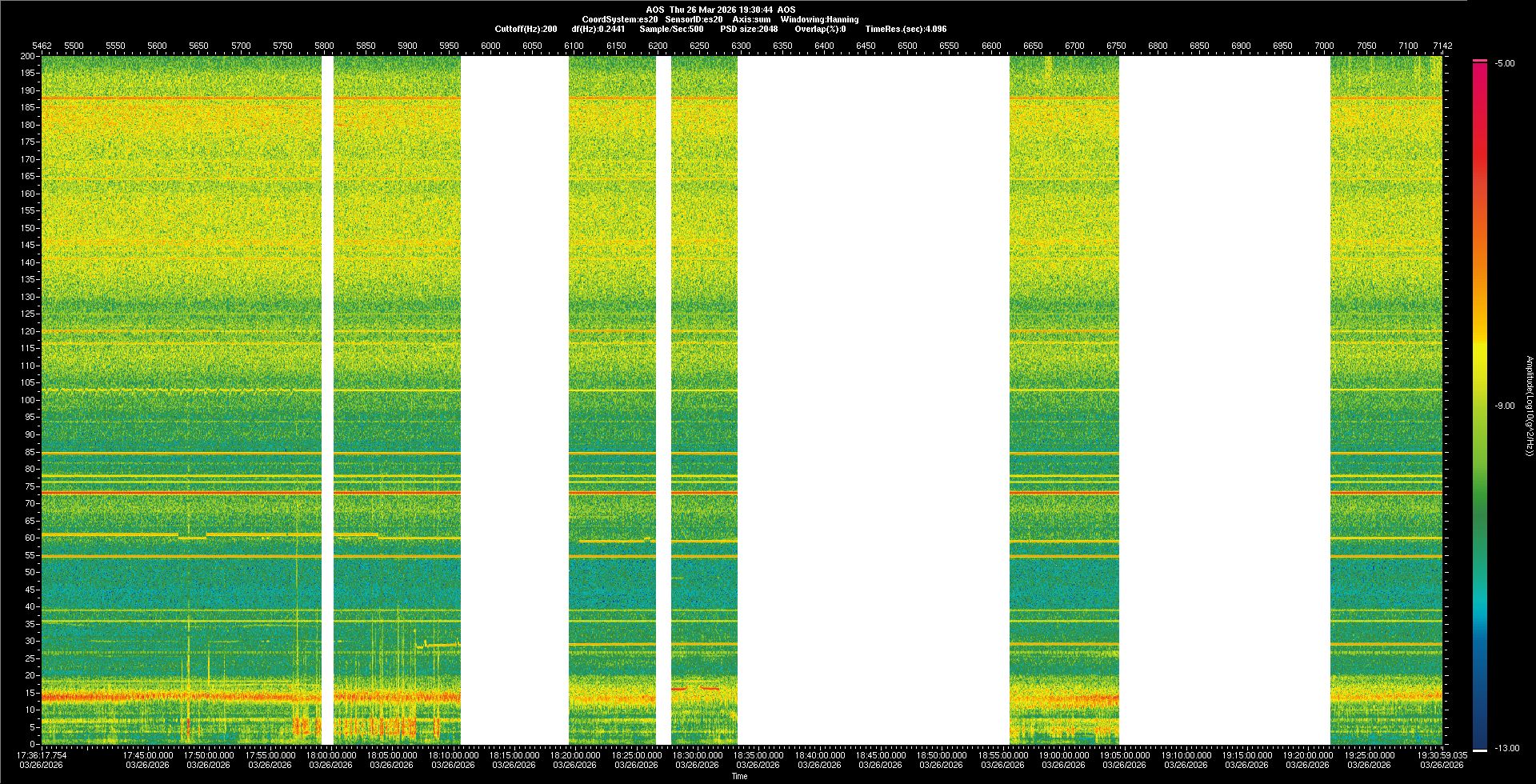This screenshot has width=1536, height=784.
Task: Click the "Amplitude(Log10(g^2/Hz))" colorbar title
Action: [1530, 406]
